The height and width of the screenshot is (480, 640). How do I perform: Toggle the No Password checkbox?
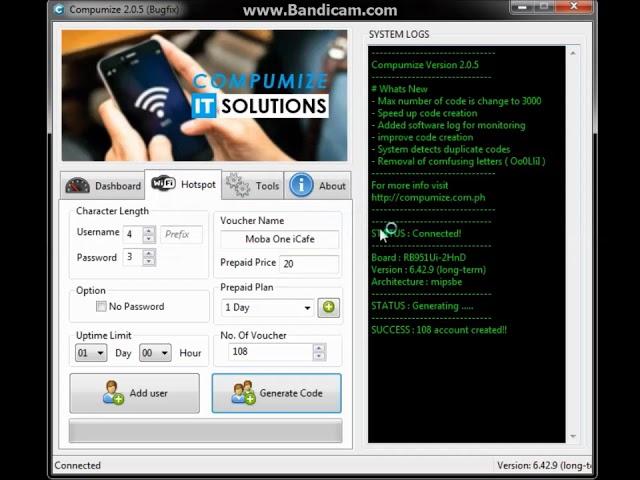click(x=101, y=306)
